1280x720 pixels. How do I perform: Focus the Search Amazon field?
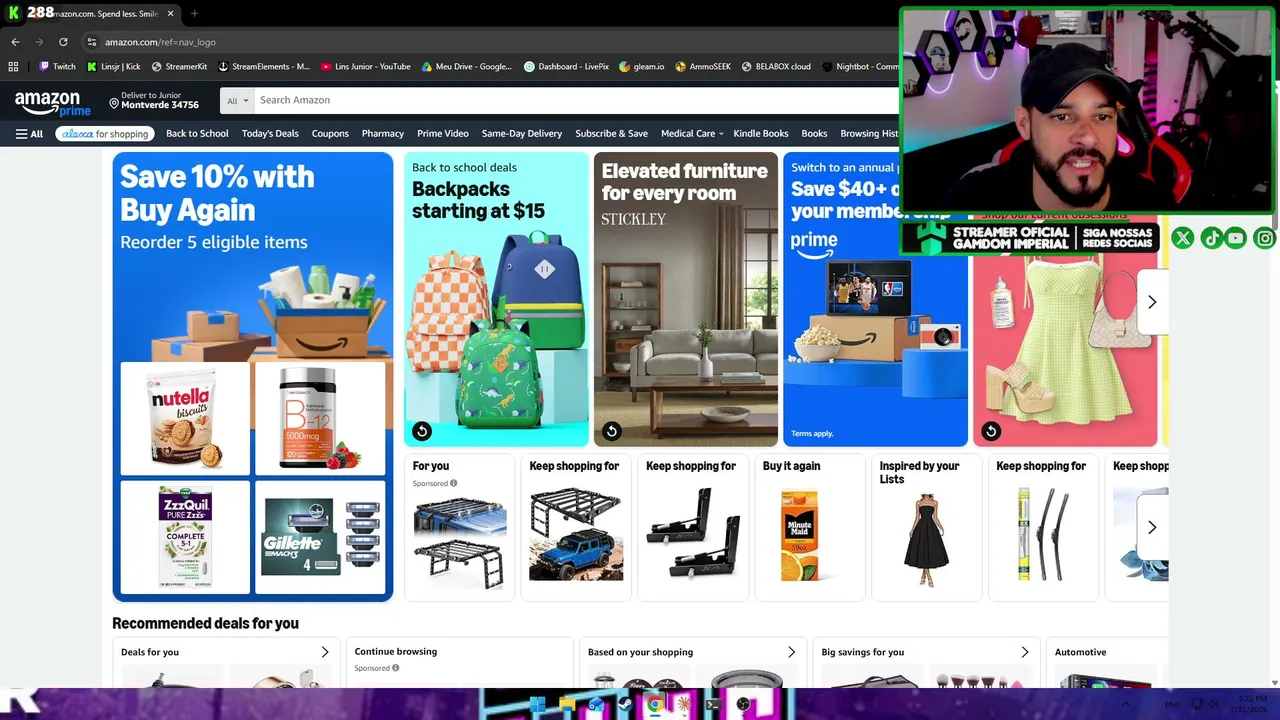[576, 100]
